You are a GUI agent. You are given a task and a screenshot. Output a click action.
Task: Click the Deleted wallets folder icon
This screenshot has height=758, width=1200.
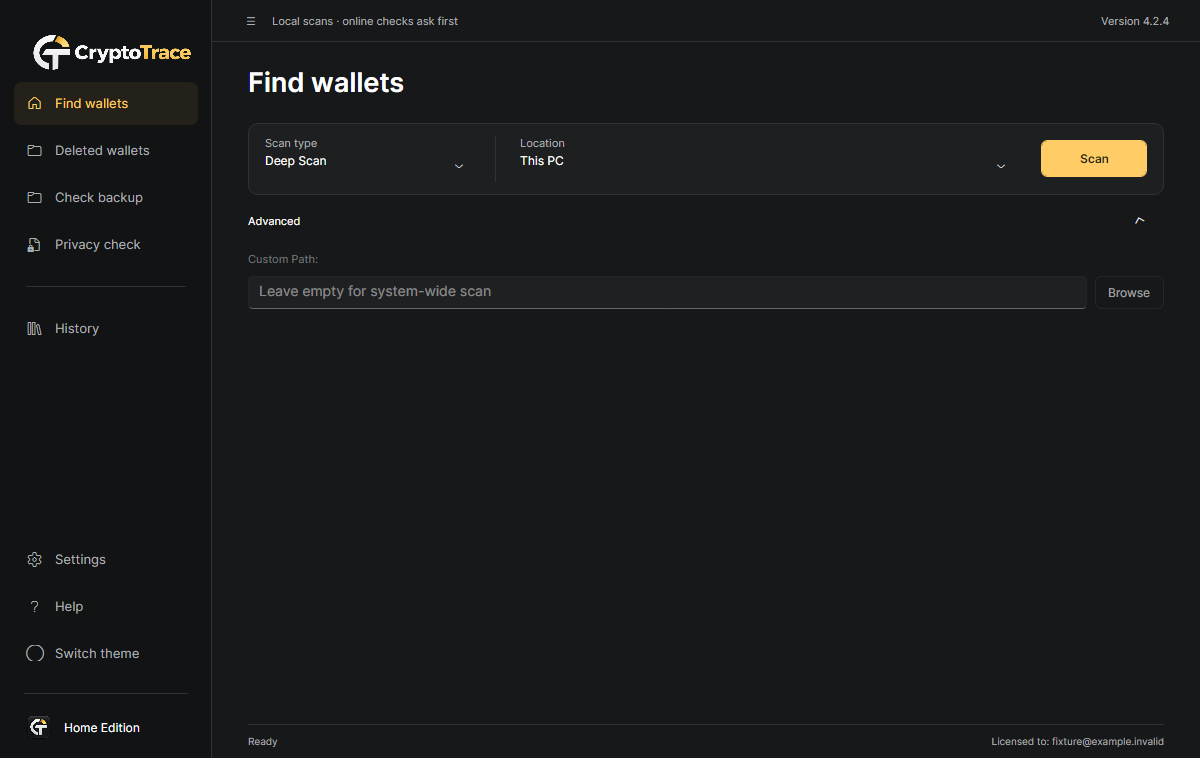pos(35,150)
